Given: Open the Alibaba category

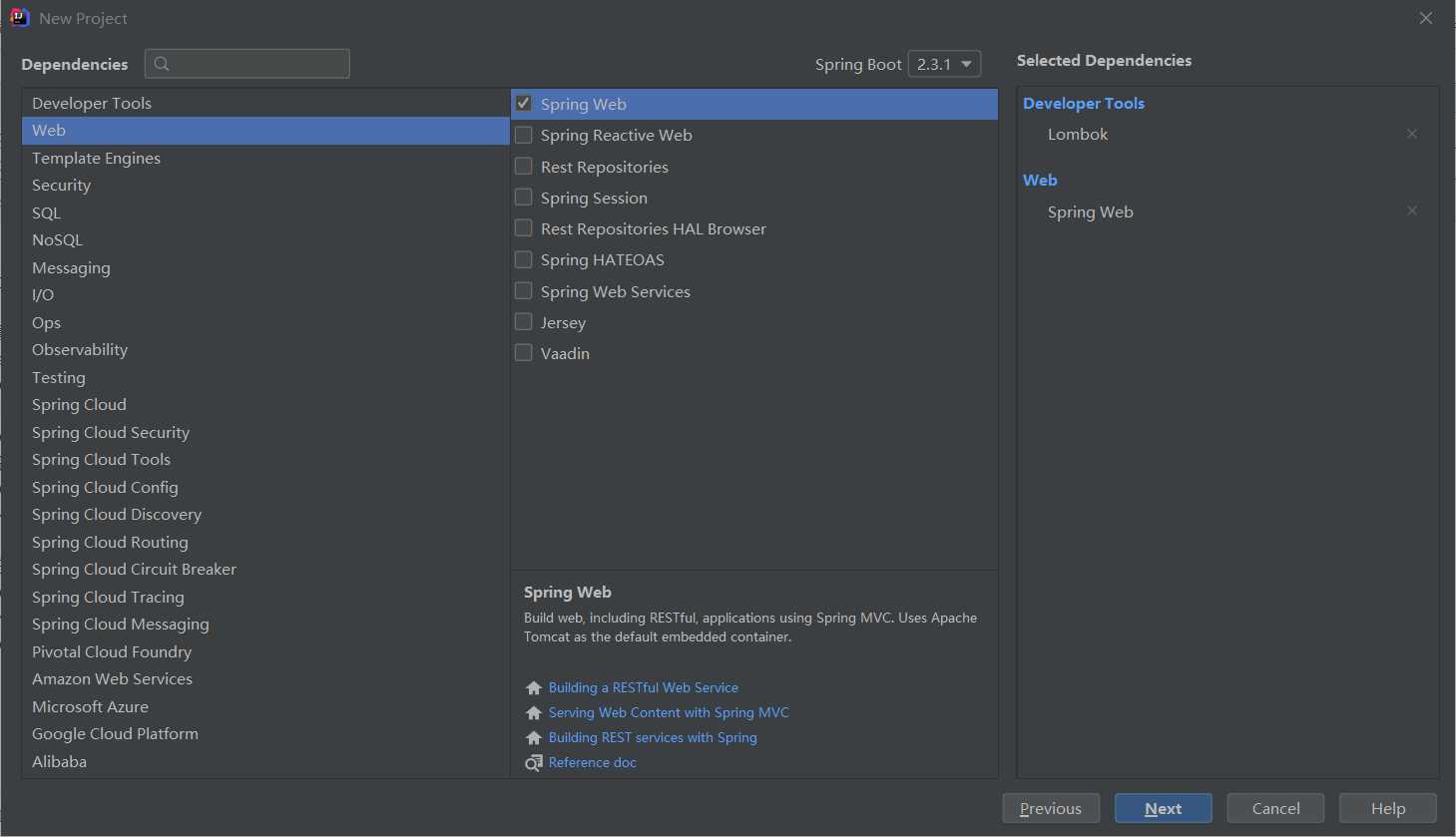Looking at the screenshot, I should [265, 761].
